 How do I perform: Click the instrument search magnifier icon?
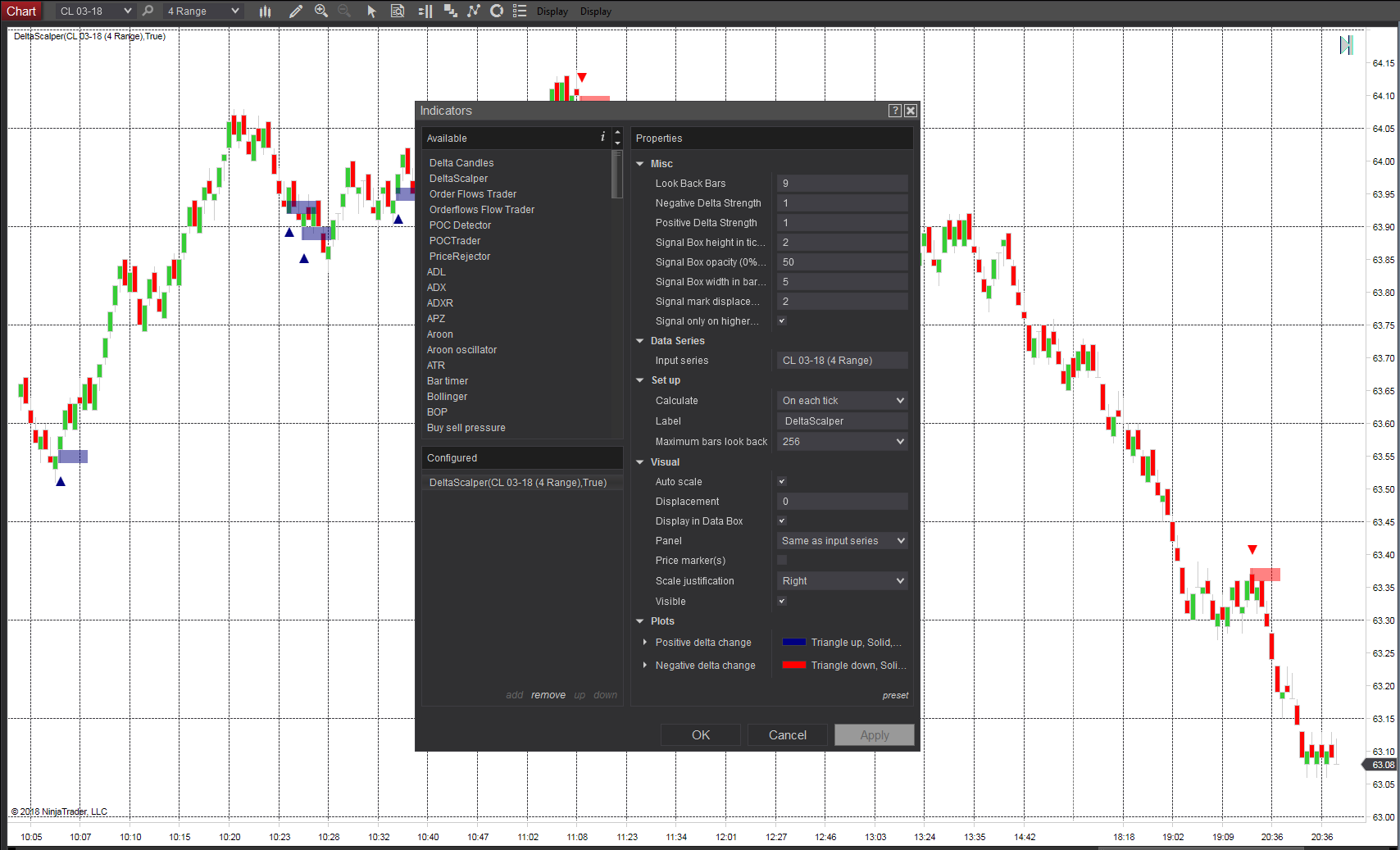click(148, 11)
